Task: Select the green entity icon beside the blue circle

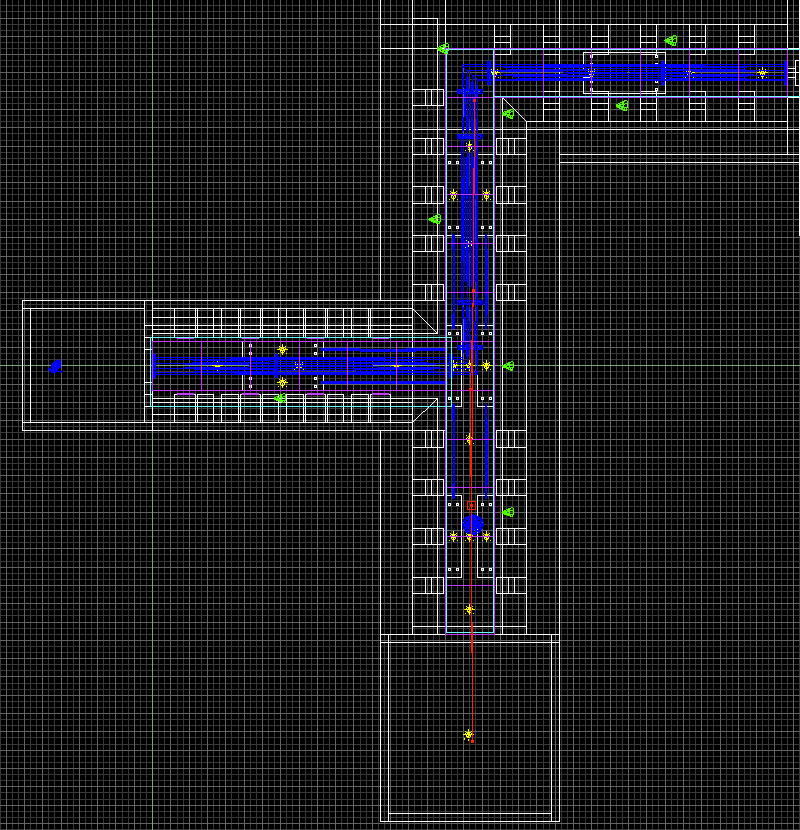Action: 508,513
